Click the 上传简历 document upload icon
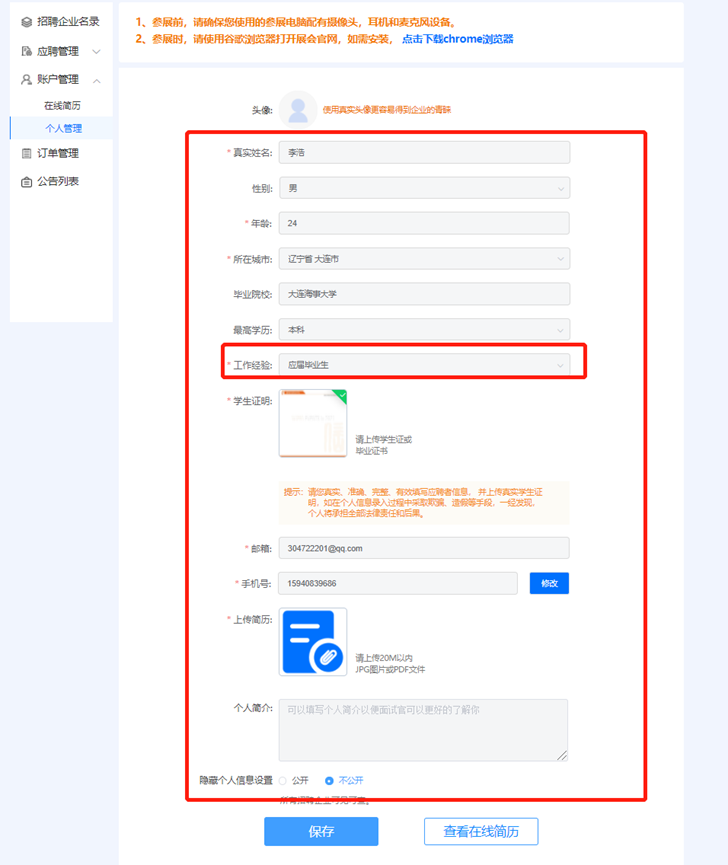 pos(313,641)
